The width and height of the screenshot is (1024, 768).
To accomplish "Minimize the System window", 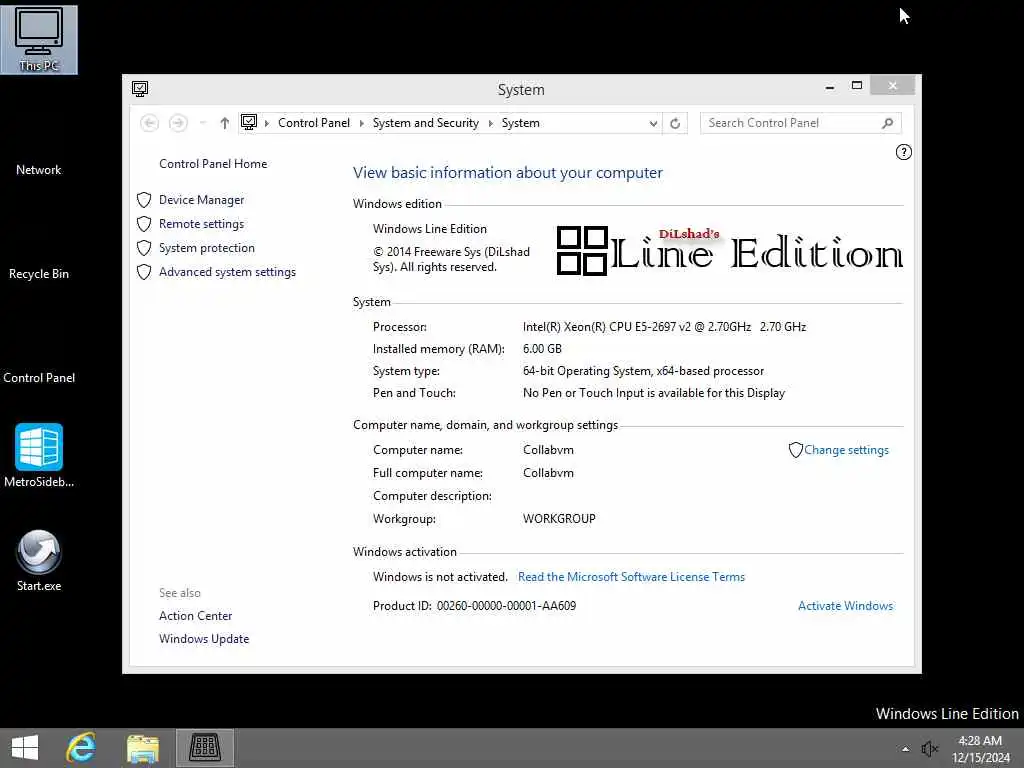I will click(x=829, y=86).
